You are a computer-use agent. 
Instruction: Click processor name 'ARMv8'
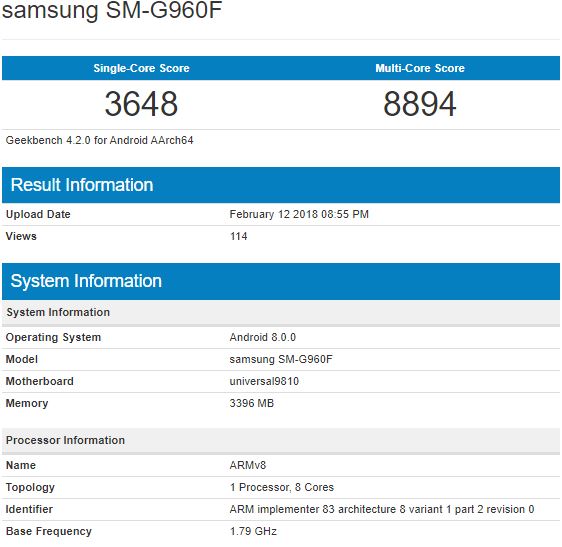[x=248, y=465]
